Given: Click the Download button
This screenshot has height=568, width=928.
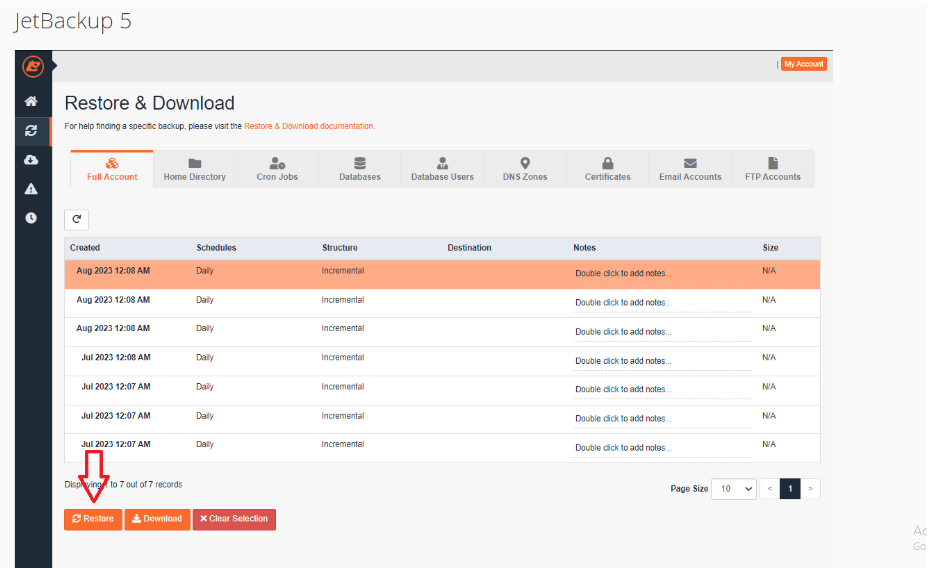Looking at the screenshot, I should pos(157,519).
